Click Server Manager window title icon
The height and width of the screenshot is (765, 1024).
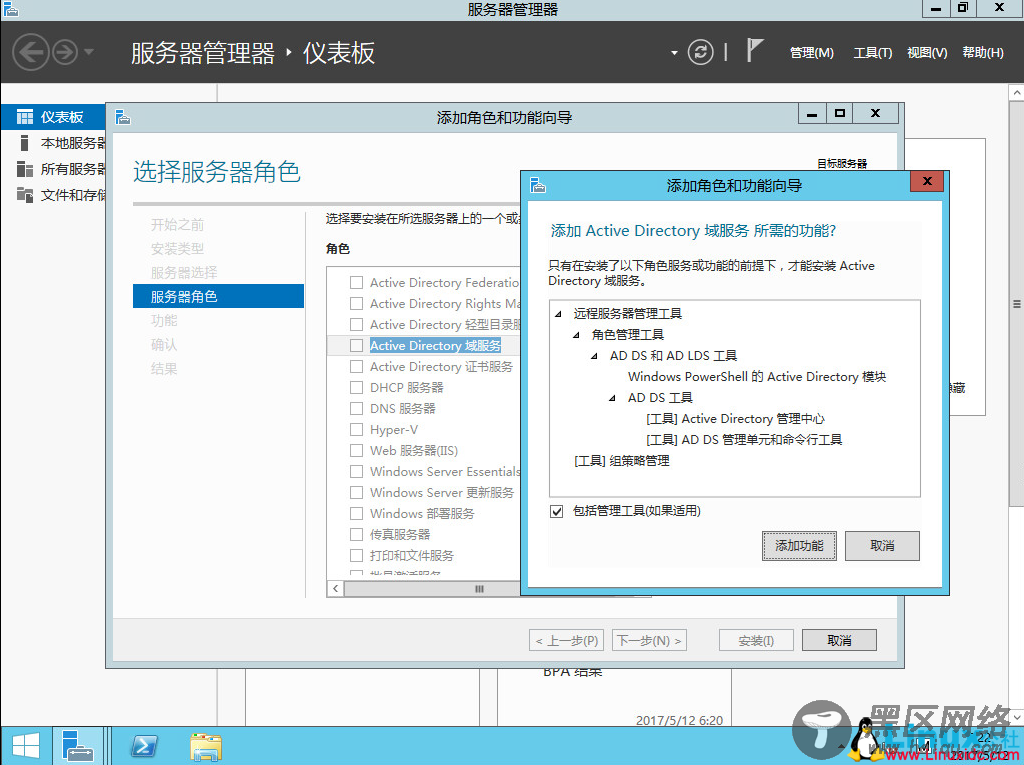[x=10, y=8]
